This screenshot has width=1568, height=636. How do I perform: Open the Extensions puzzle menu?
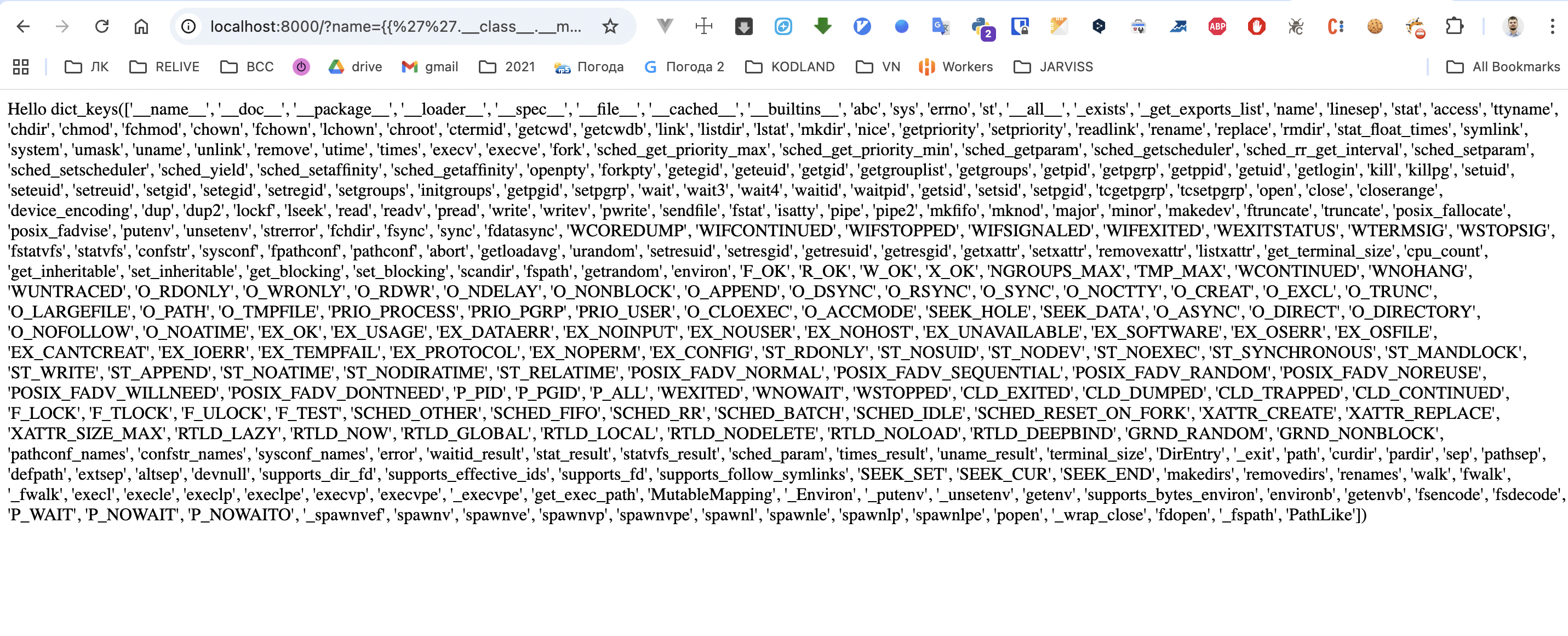[x=1454, y=26]
